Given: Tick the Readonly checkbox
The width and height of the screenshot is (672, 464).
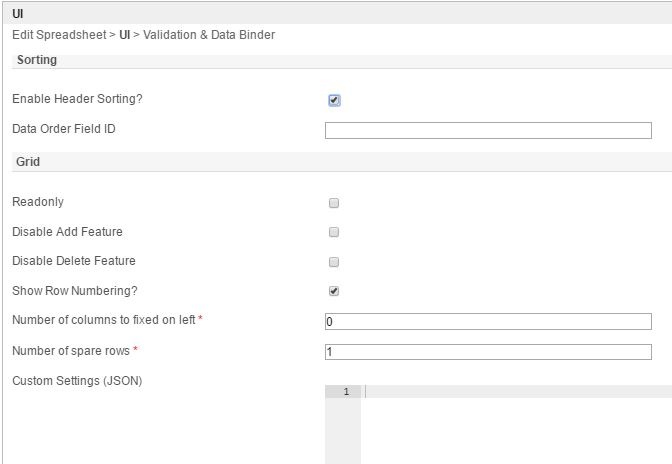Looking at the screenshot, I should point(334,202).
